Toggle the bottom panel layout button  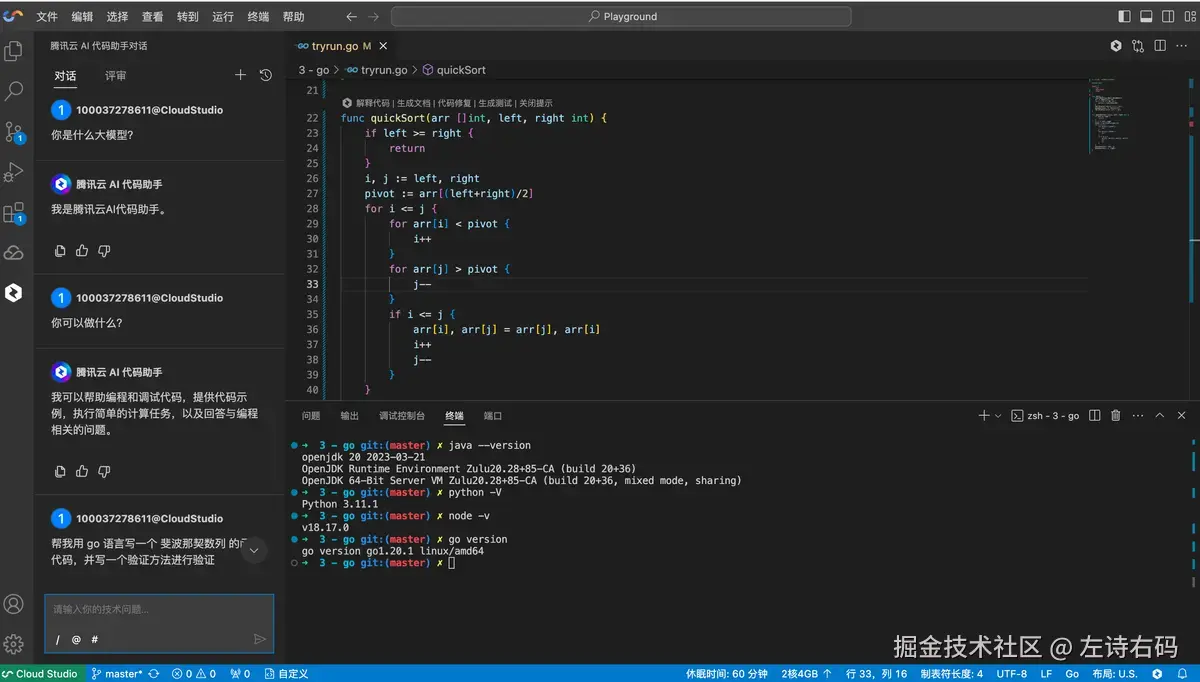(1146, 17)
